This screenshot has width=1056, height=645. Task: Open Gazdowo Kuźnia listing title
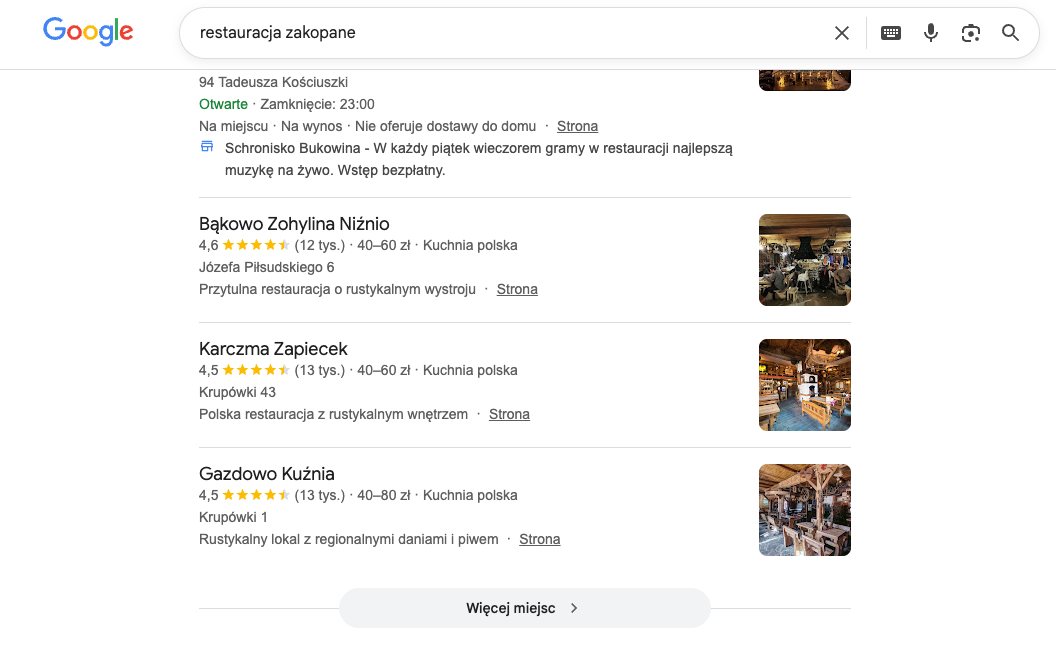tap(266, 474)
